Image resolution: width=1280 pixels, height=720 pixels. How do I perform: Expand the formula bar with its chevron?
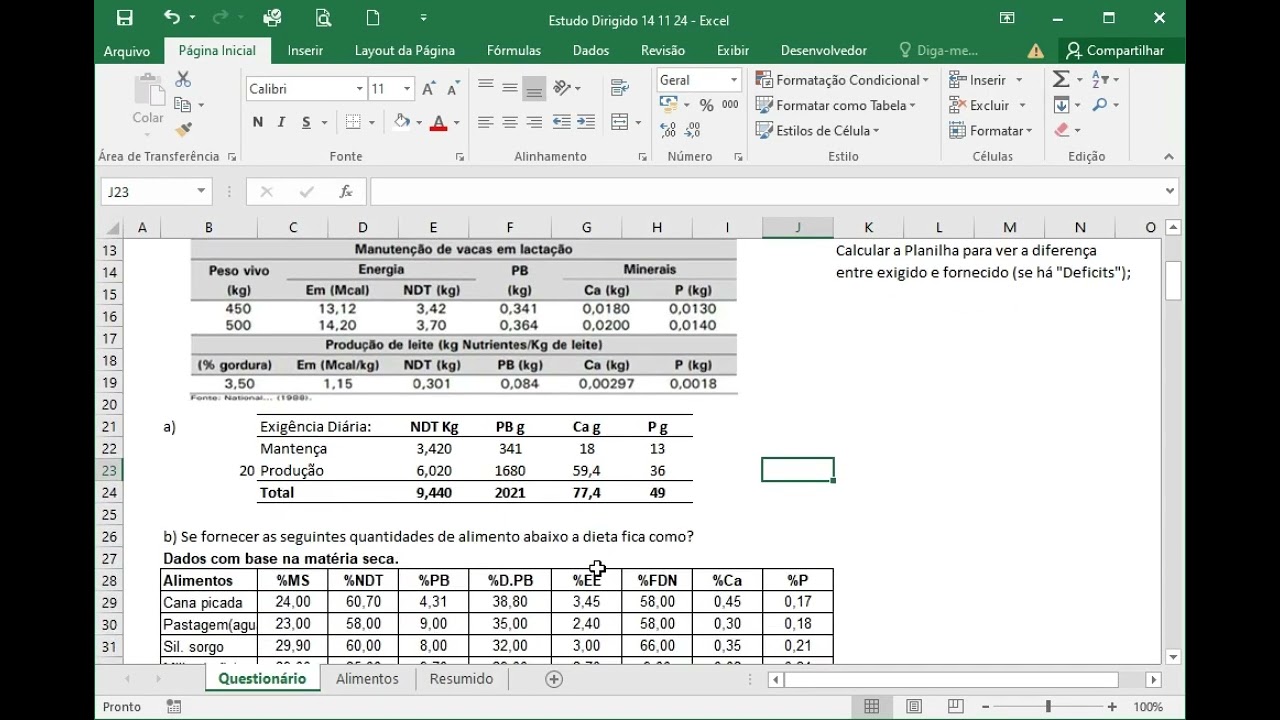1170,191
